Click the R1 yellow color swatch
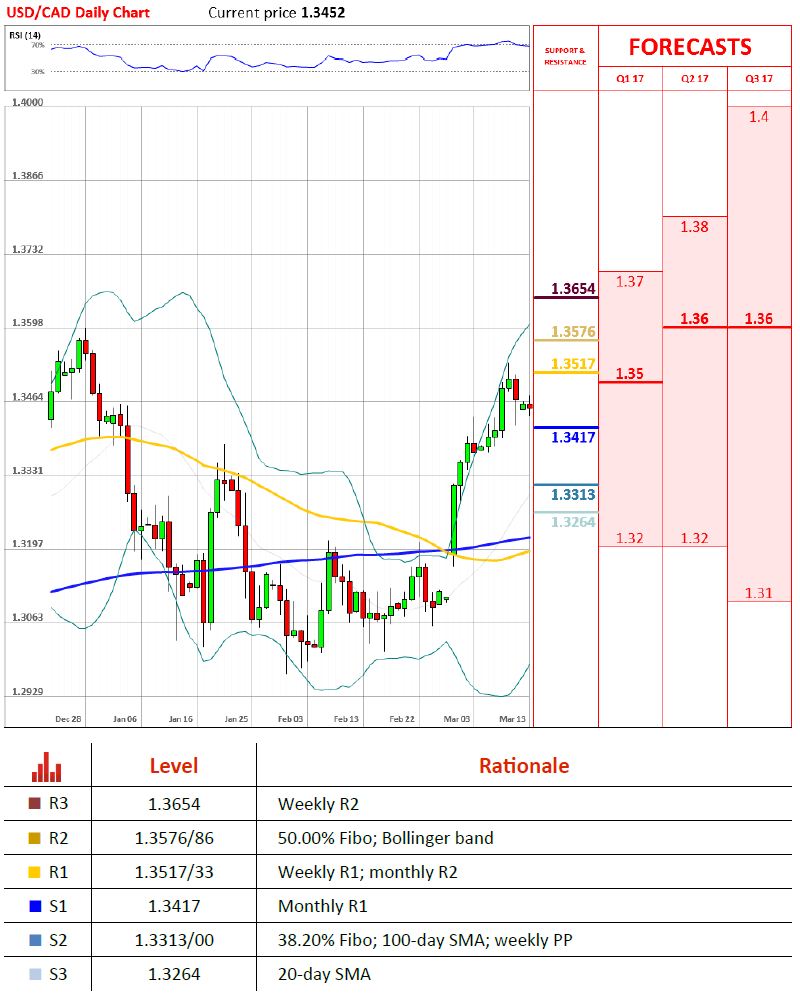The width and height of the screenshot is (800, 995). click(x=35, y=873)
